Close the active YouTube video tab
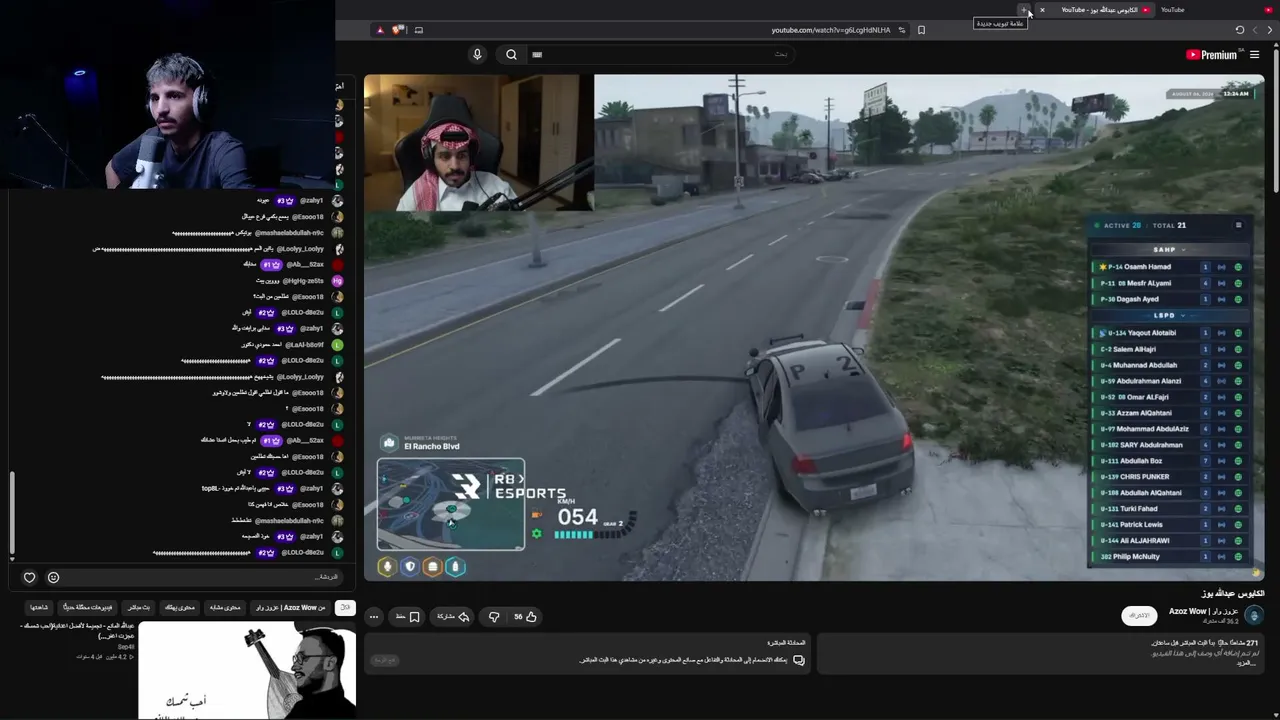Screen dimensions: 1280x720 click(1042, 10)
